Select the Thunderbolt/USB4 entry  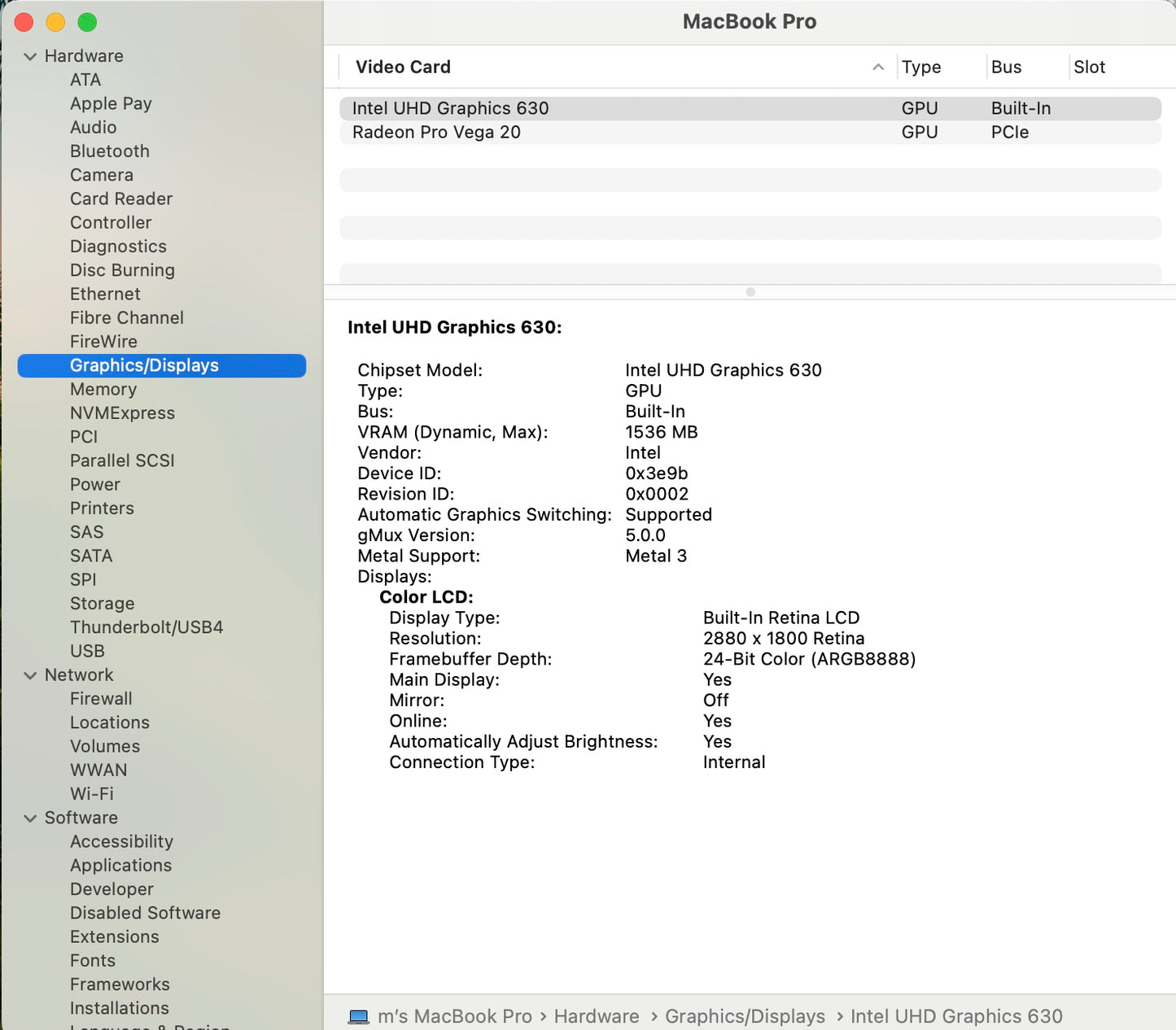point(146,626)
